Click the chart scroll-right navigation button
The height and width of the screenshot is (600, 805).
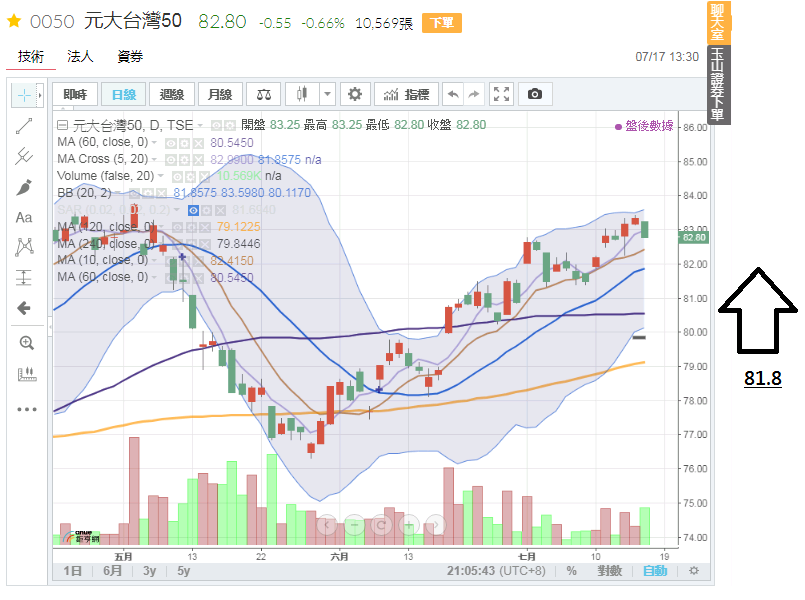[x=436, y=525]
